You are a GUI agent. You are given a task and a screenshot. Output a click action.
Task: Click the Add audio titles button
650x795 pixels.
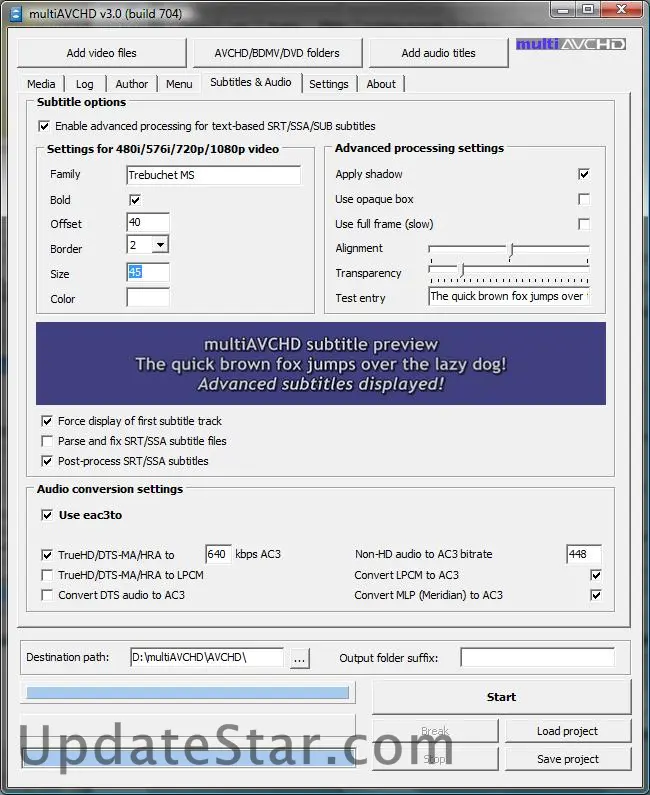[x=439, y=53]
